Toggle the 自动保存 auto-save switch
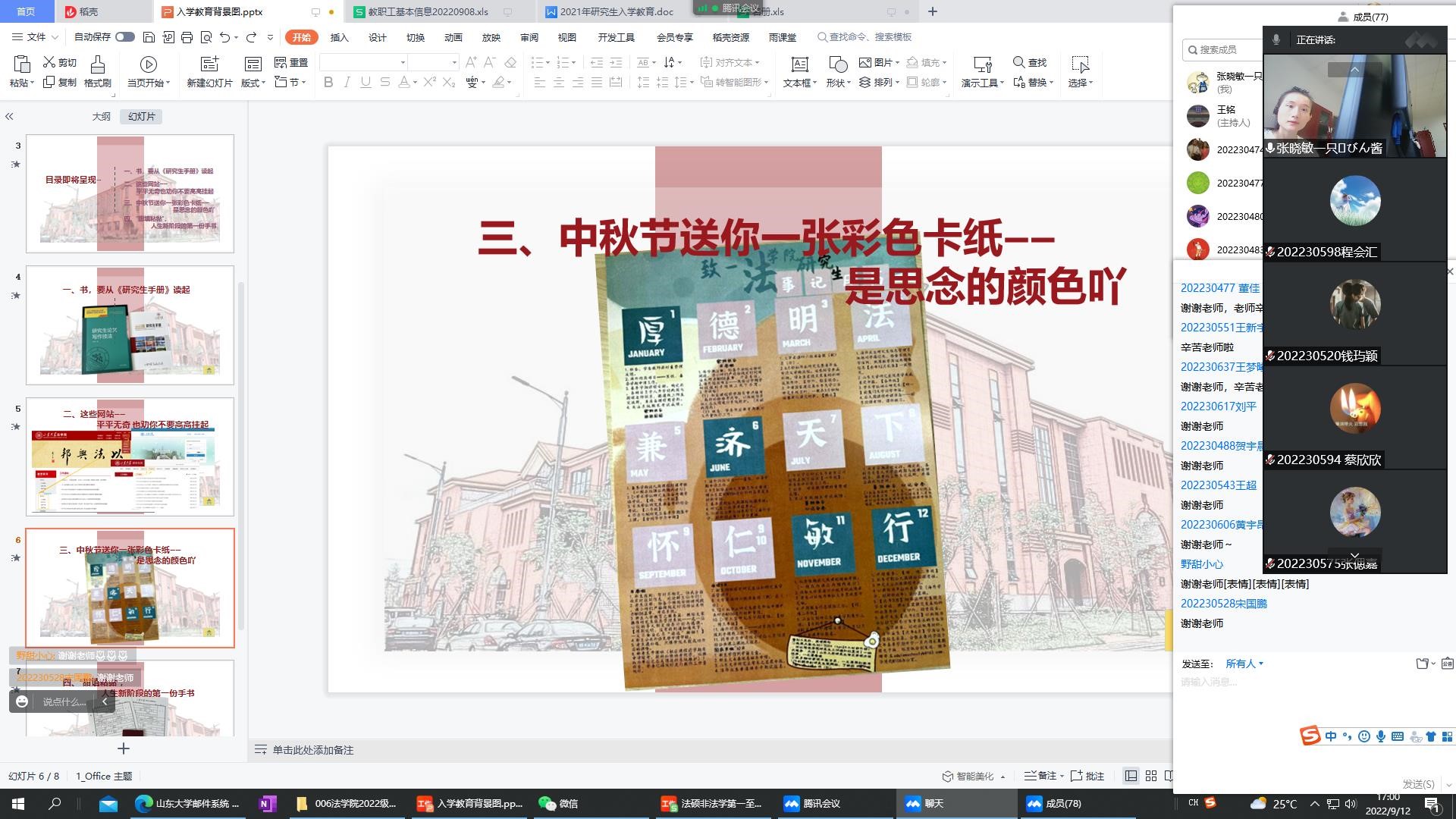Viewport: 1456px width, 819px height. (x=125, y=37)
